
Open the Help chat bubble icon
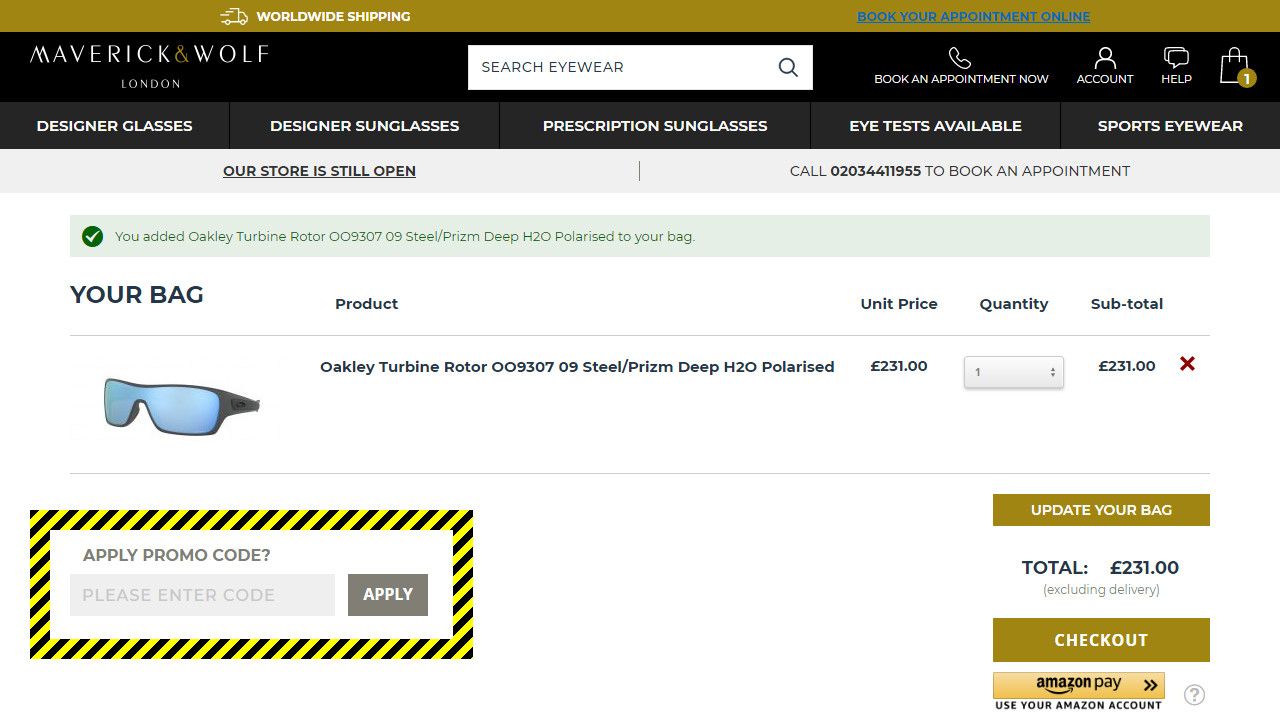[x=1176, y=57]
